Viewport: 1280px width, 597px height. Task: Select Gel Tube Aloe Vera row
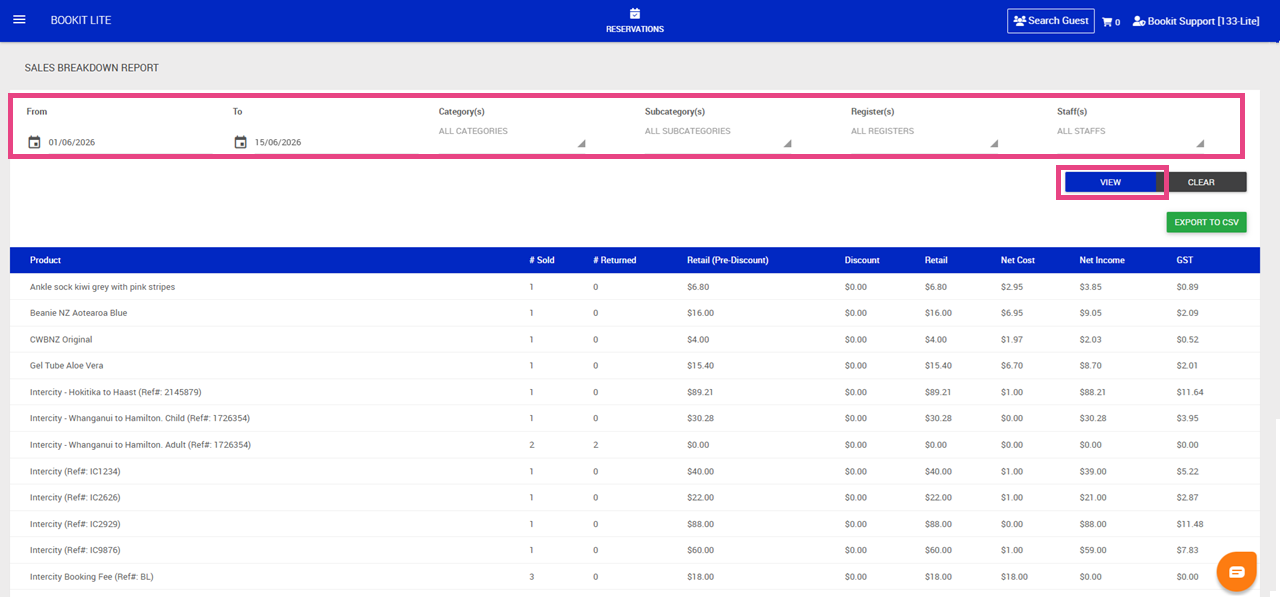point(635,366)
